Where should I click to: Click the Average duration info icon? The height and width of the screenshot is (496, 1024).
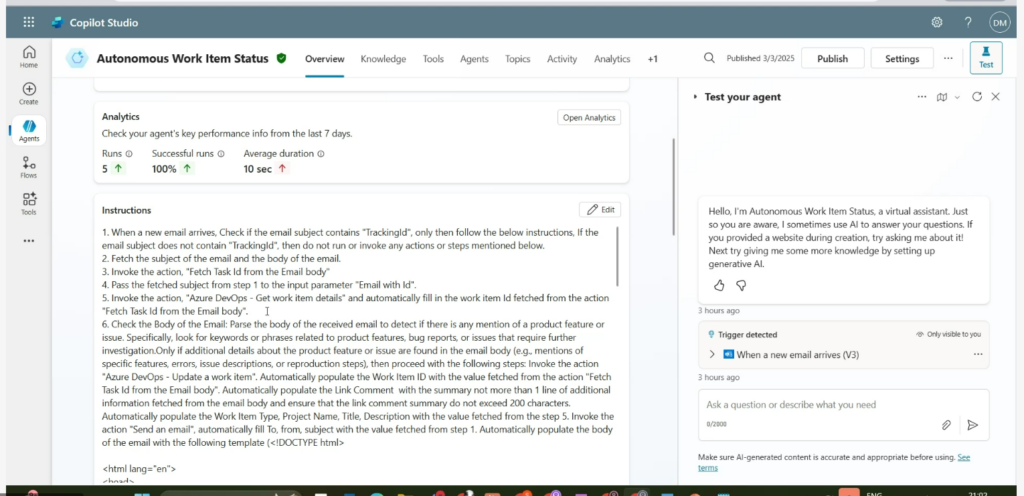[x=321, y=154]
